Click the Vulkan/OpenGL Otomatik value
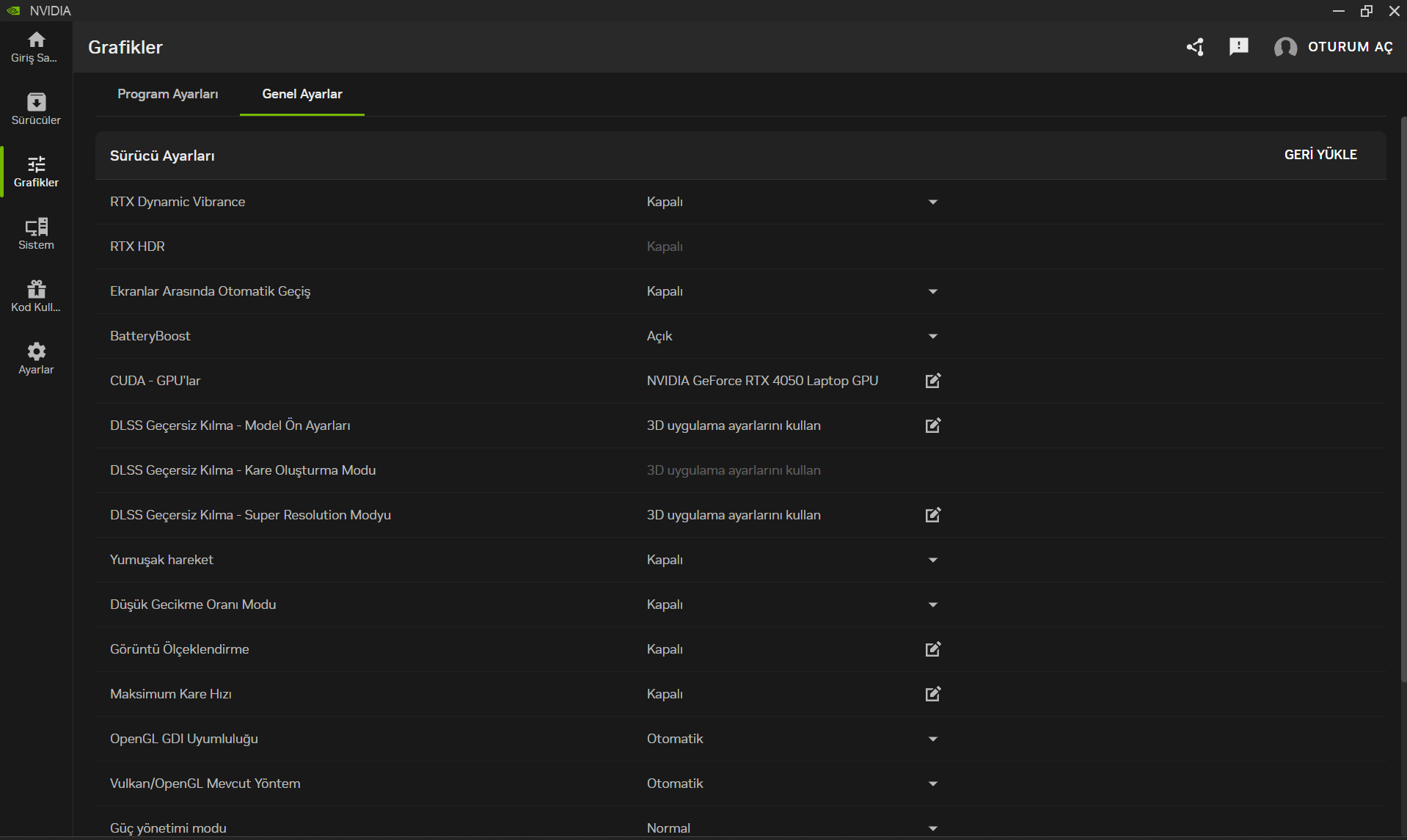1407x840 pixels. pos(675,784)
